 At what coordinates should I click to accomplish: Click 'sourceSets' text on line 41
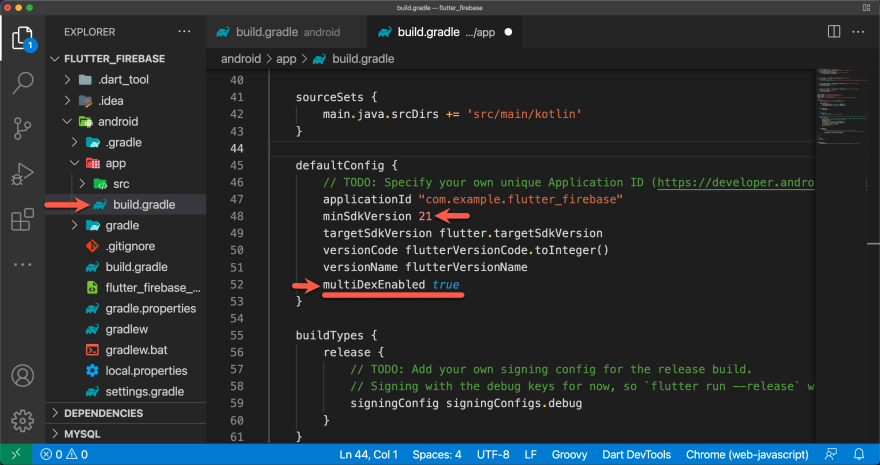pos(330,98)
